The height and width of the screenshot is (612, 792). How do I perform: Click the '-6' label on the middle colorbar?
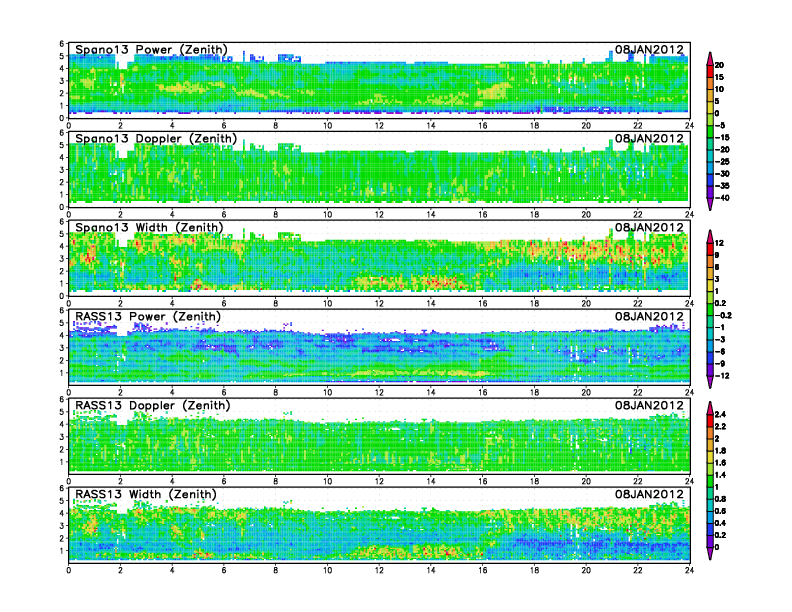click(x=720, y=351)
